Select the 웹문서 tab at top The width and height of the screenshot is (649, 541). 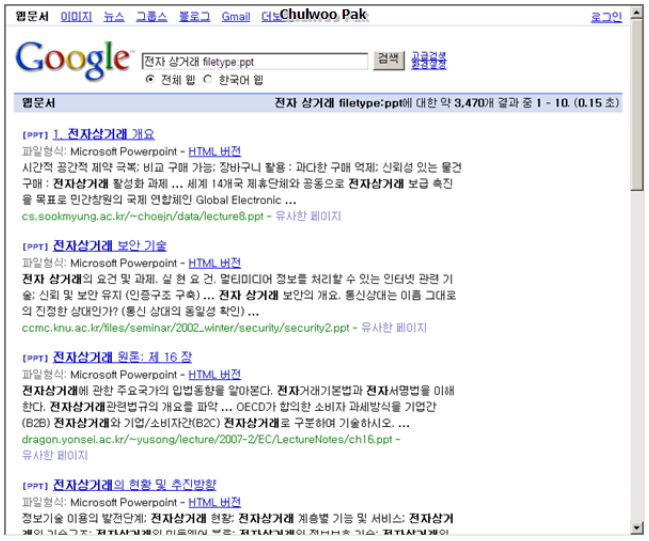(x=32, y=17)
